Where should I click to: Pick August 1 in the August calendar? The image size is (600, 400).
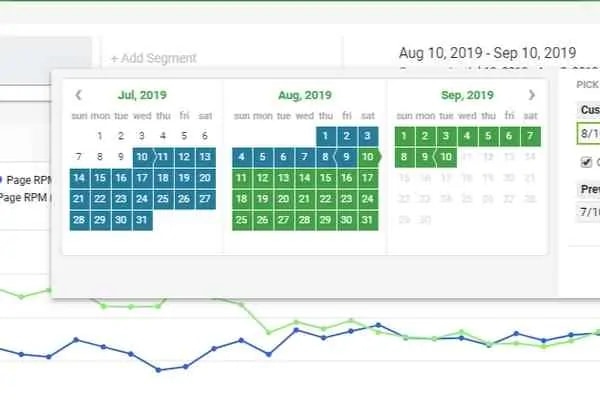click(326, 136)
